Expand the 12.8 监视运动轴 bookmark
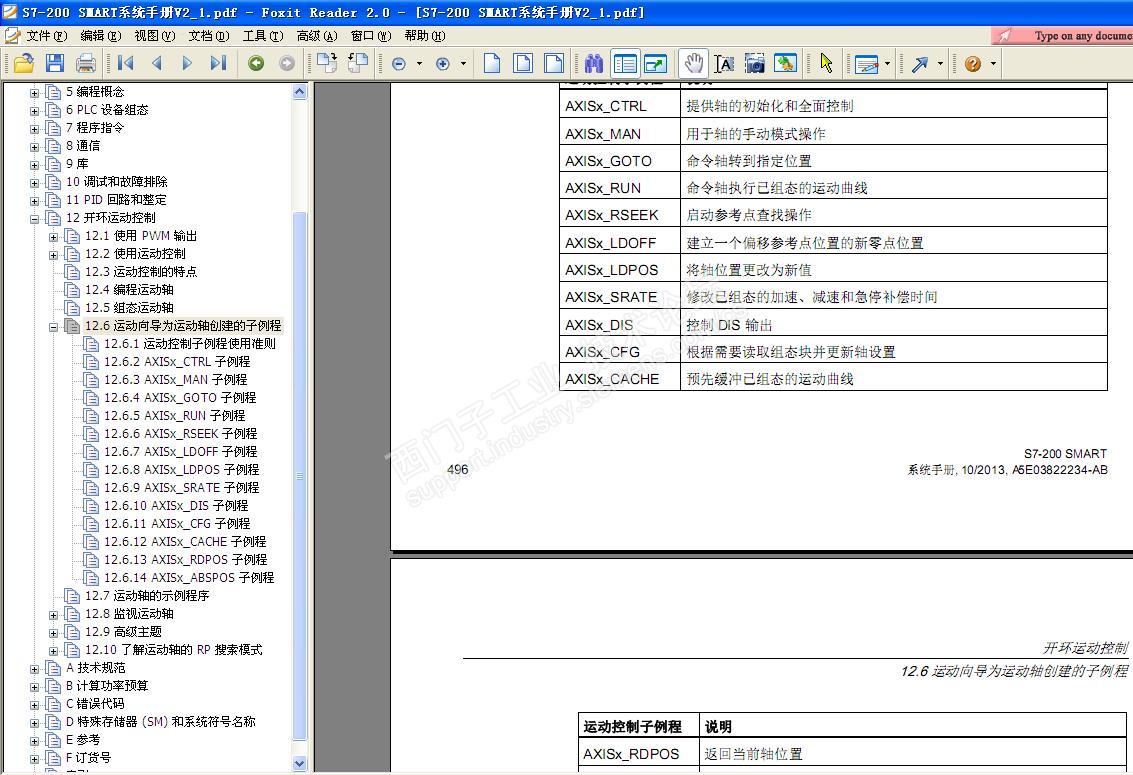 pos(53,615)
